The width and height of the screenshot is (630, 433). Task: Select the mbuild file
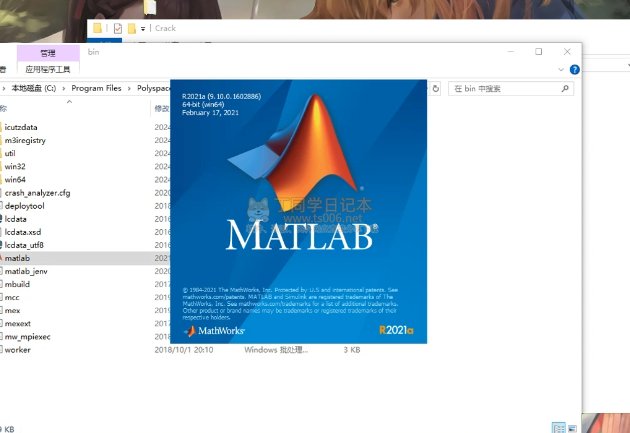coord(17,284)
